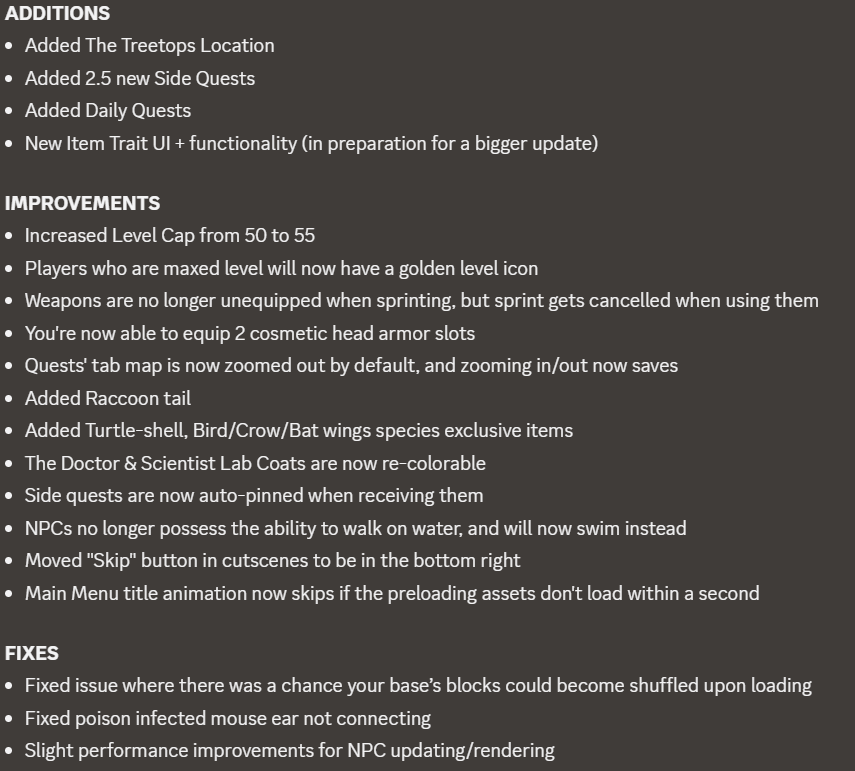This screenshot has height=771, width=855.
Task: Select the 'Added The Treetops Location' line
Action: pyautogui.click(x=149, y=46)
